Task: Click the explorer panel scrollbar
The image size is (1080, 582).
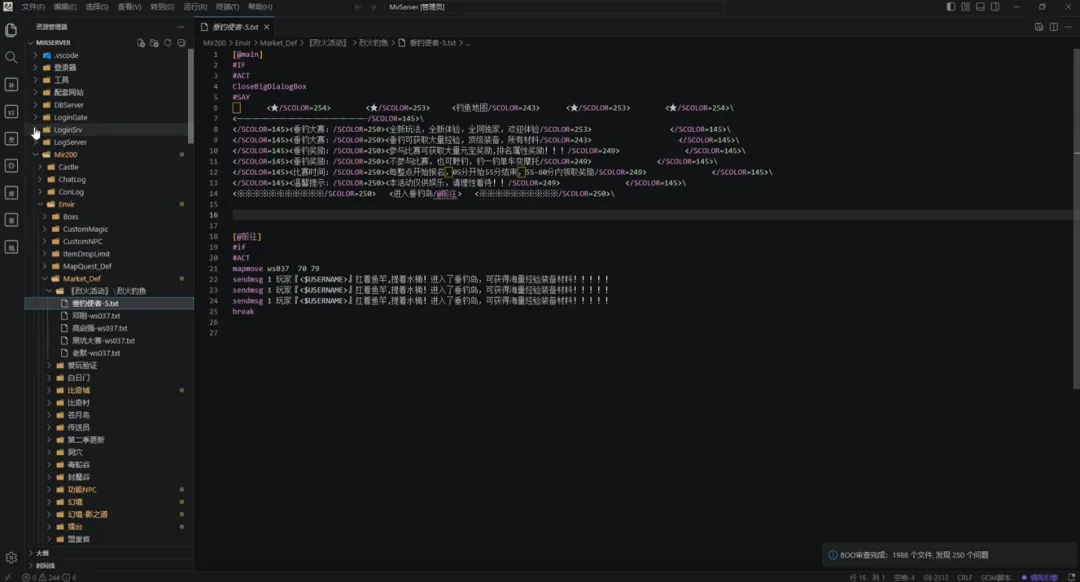Action: click(x=191, y=96)
